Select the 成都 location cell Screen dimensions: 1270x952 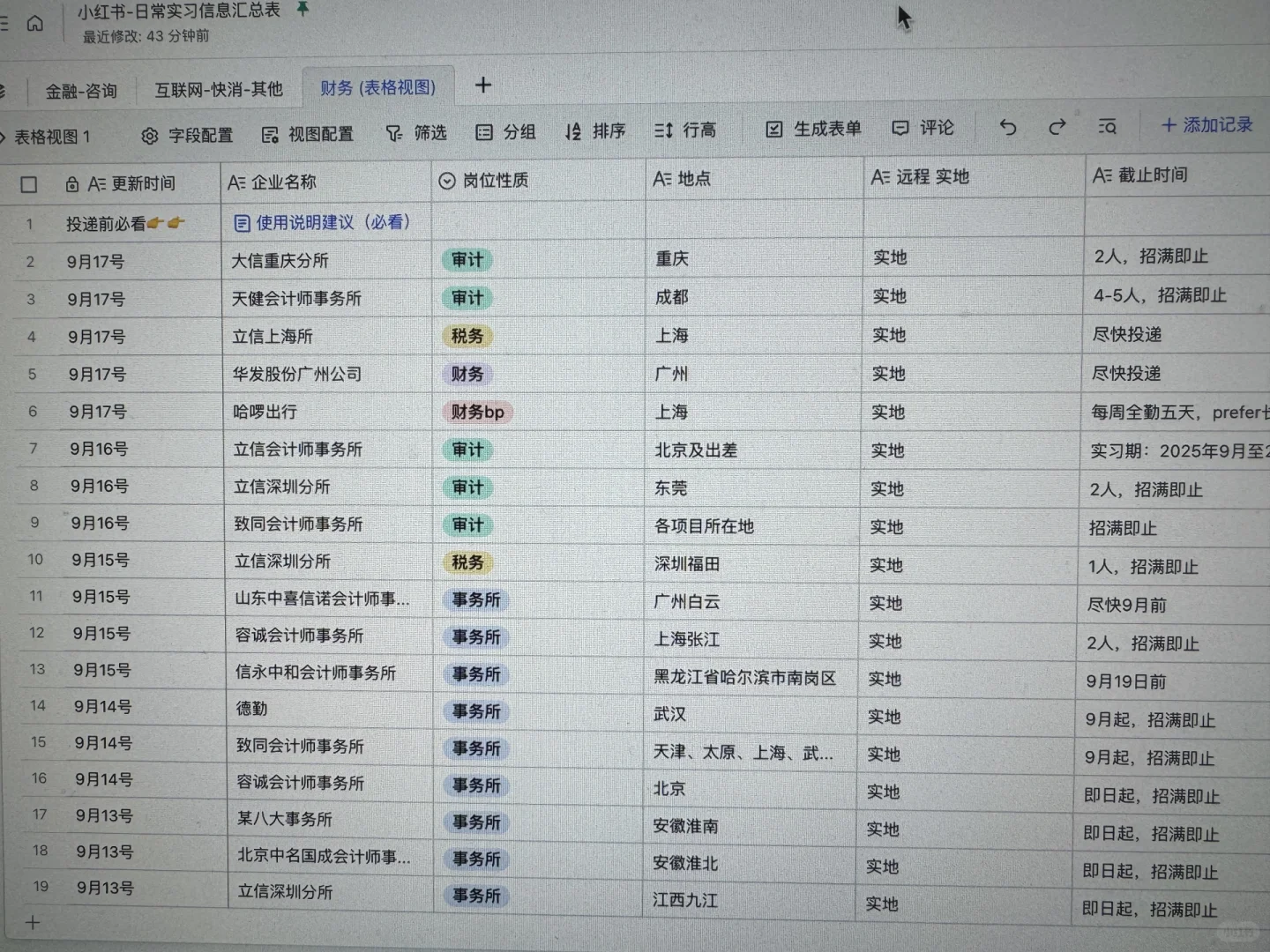click(x=754, y=297)
